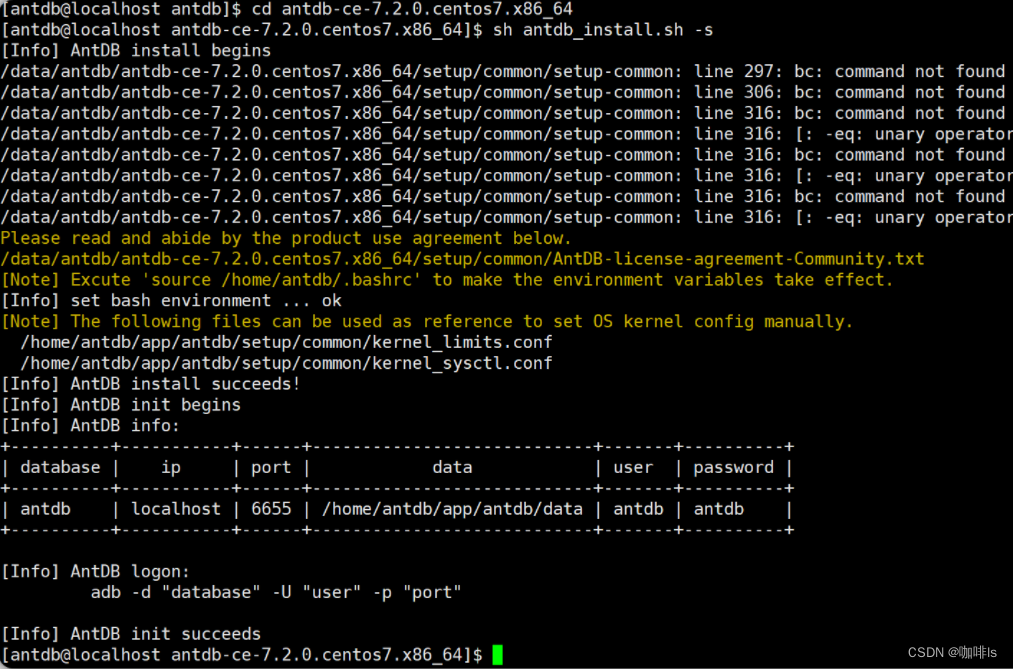1013x669 pixels.
Task: Click '[Info] AntDB init succeeds' line
Action: coord(131,634)
